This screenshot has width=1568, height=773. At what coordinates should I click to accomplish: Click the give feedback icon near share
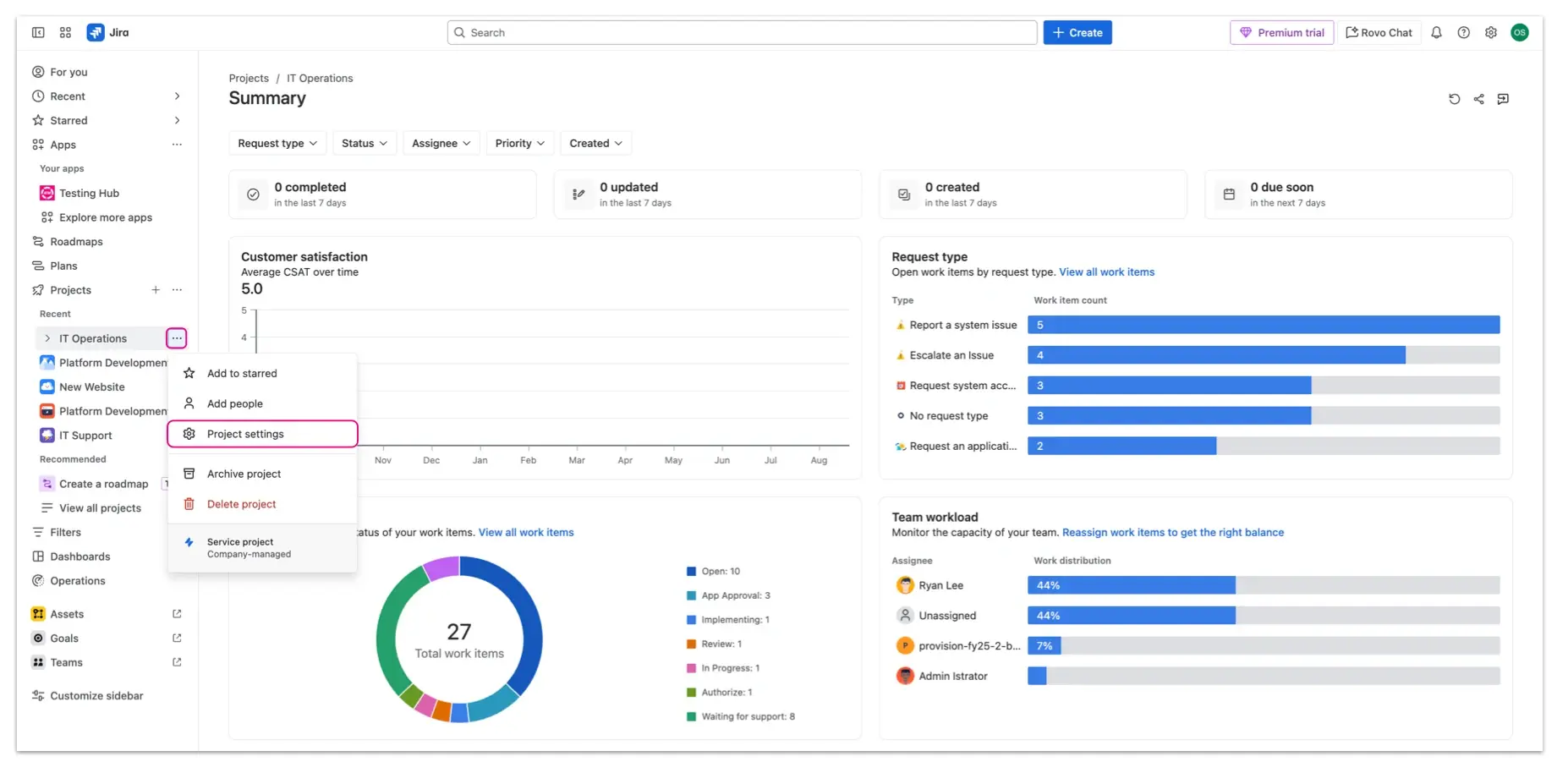coord(1503,99)
